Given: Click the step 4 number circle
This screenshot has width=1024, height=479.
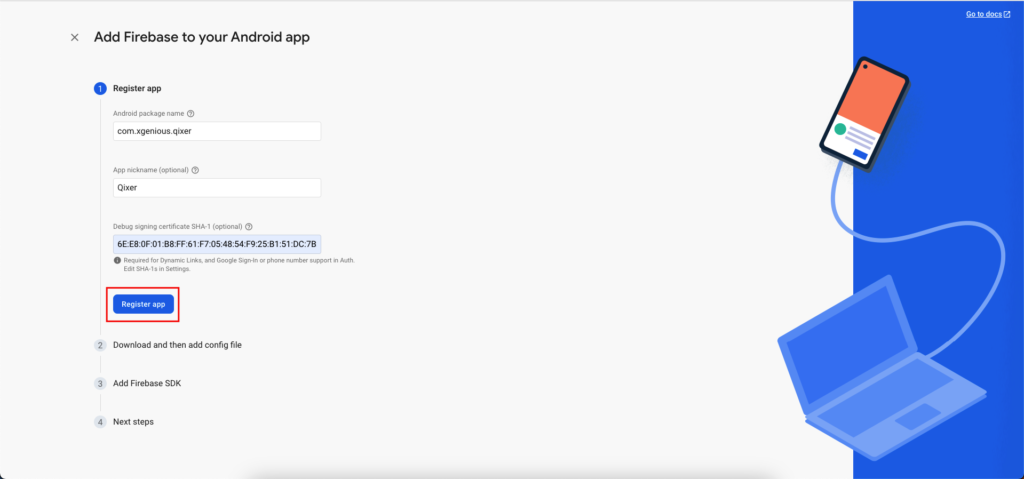Looking at the screenshot, I should (100, 422).
